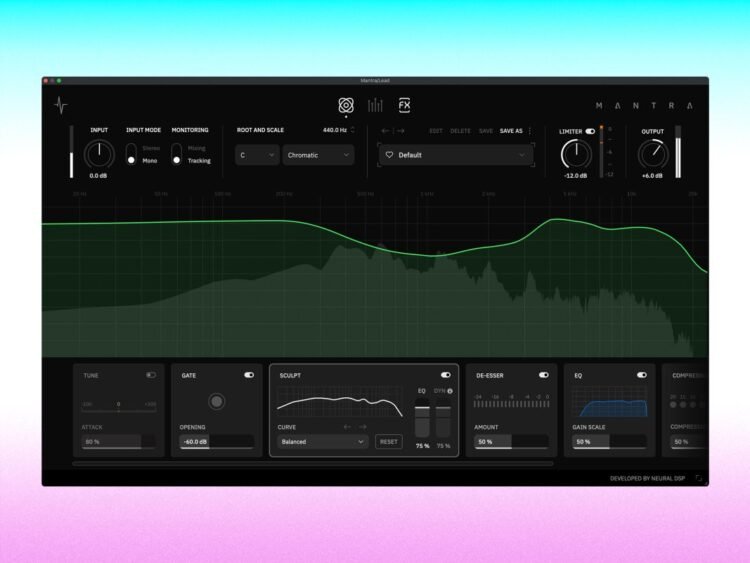750x563 pixels.
Task: Enable the Tune module switch
Action: point(151,375)
